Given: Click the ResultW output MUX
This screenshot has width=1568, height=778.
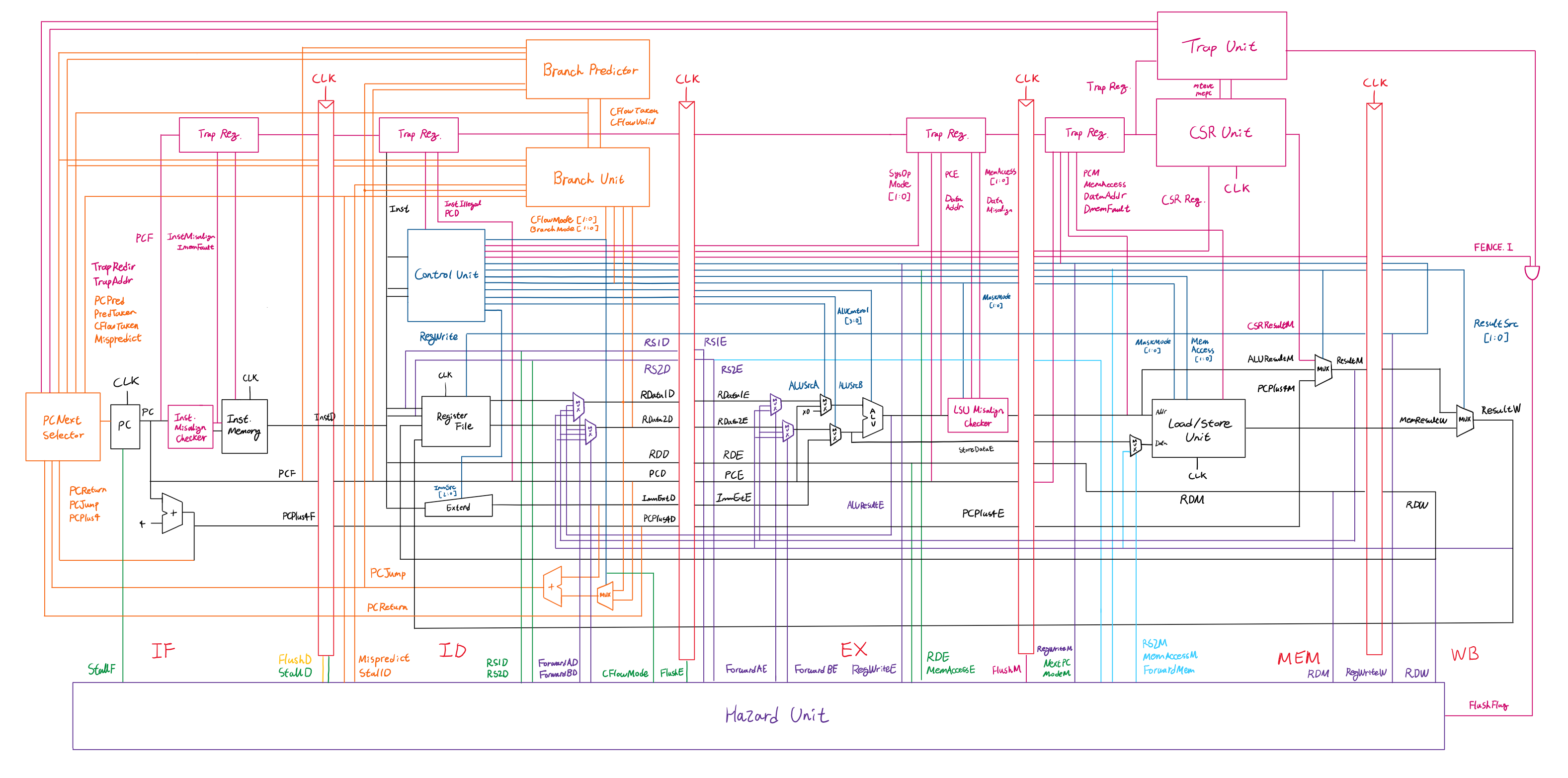Looking at the screenshot, I should 1464,420.
